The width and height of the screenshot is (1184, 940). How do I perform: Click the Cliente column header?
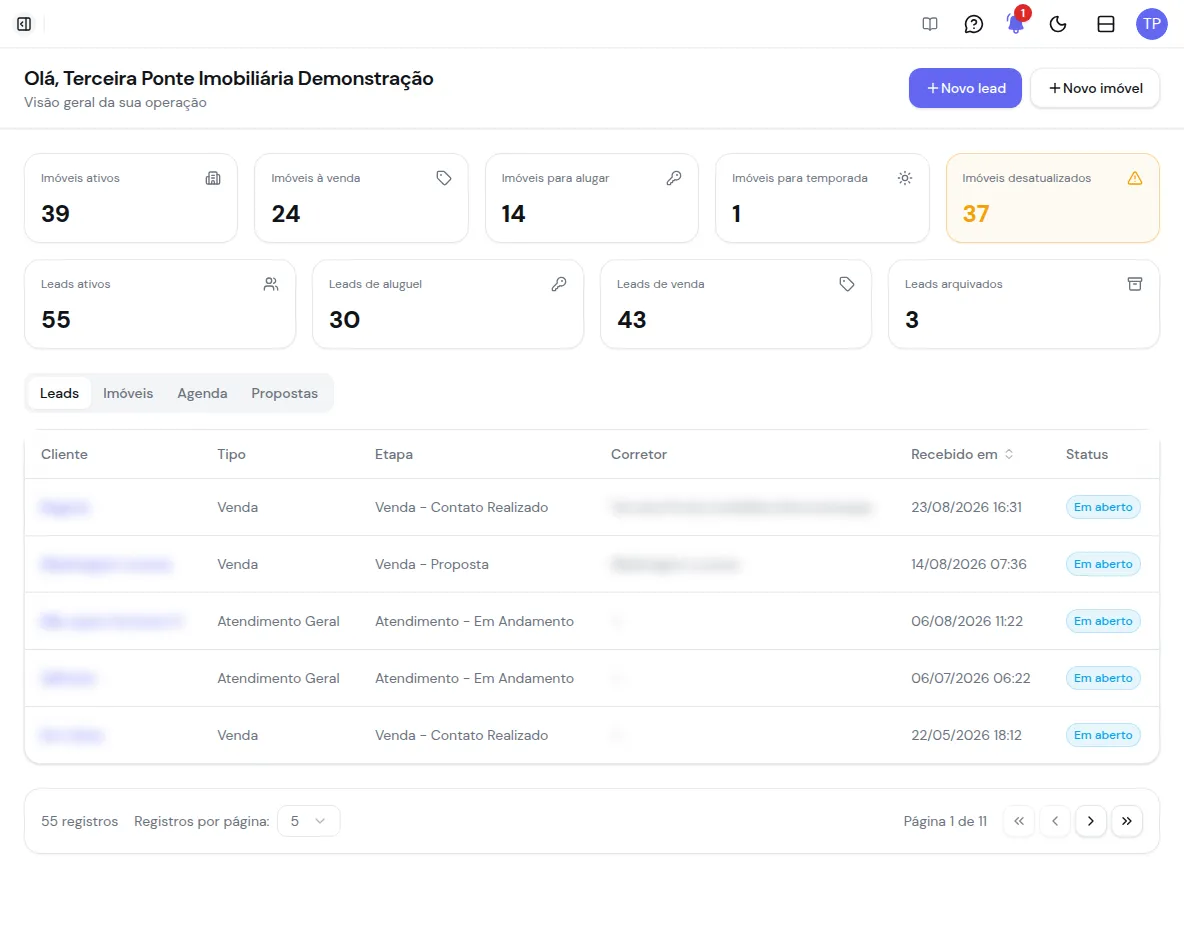64,455
